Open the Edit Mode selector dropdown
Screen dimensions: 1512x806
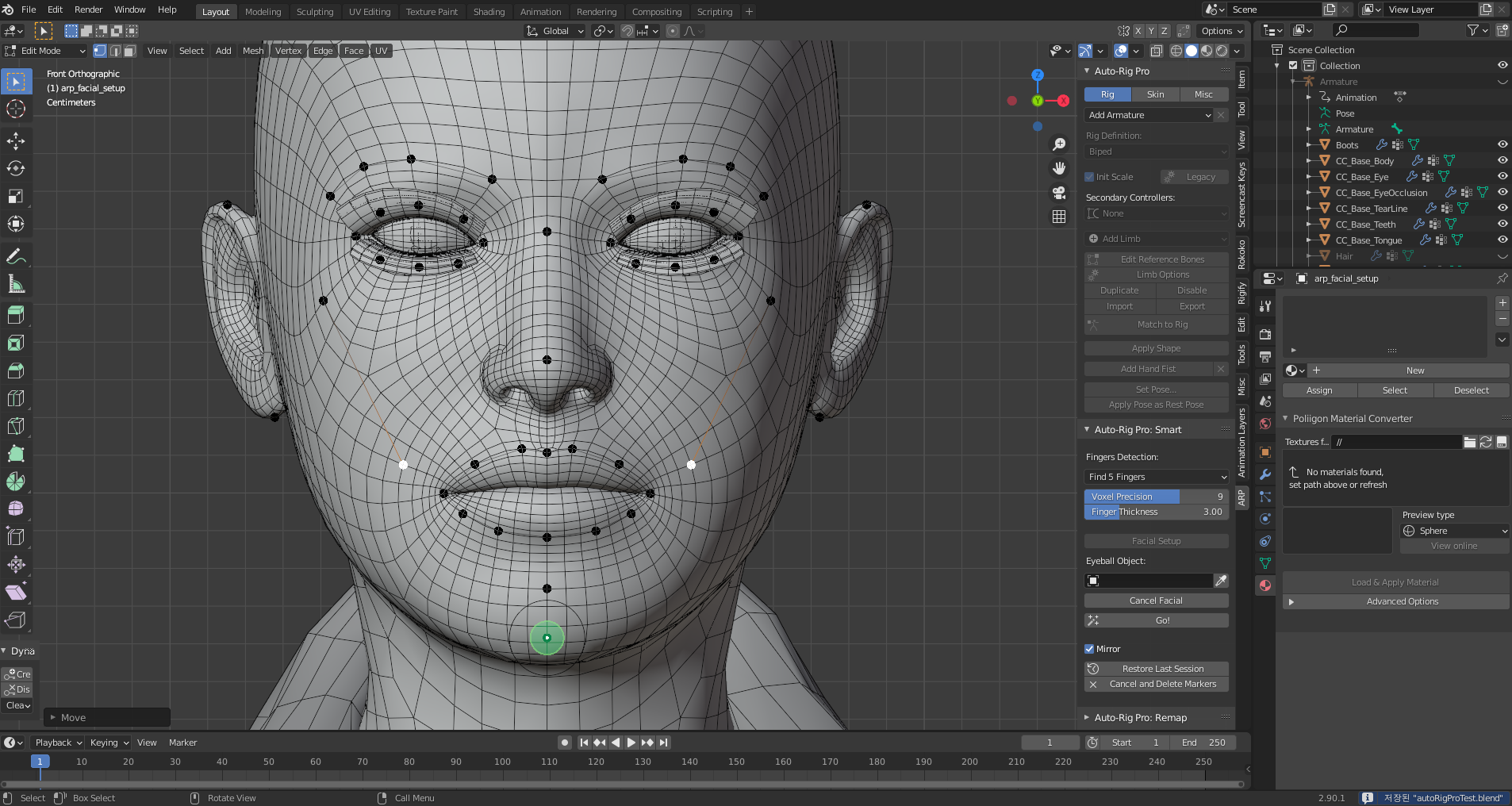(x=45, y=51)
